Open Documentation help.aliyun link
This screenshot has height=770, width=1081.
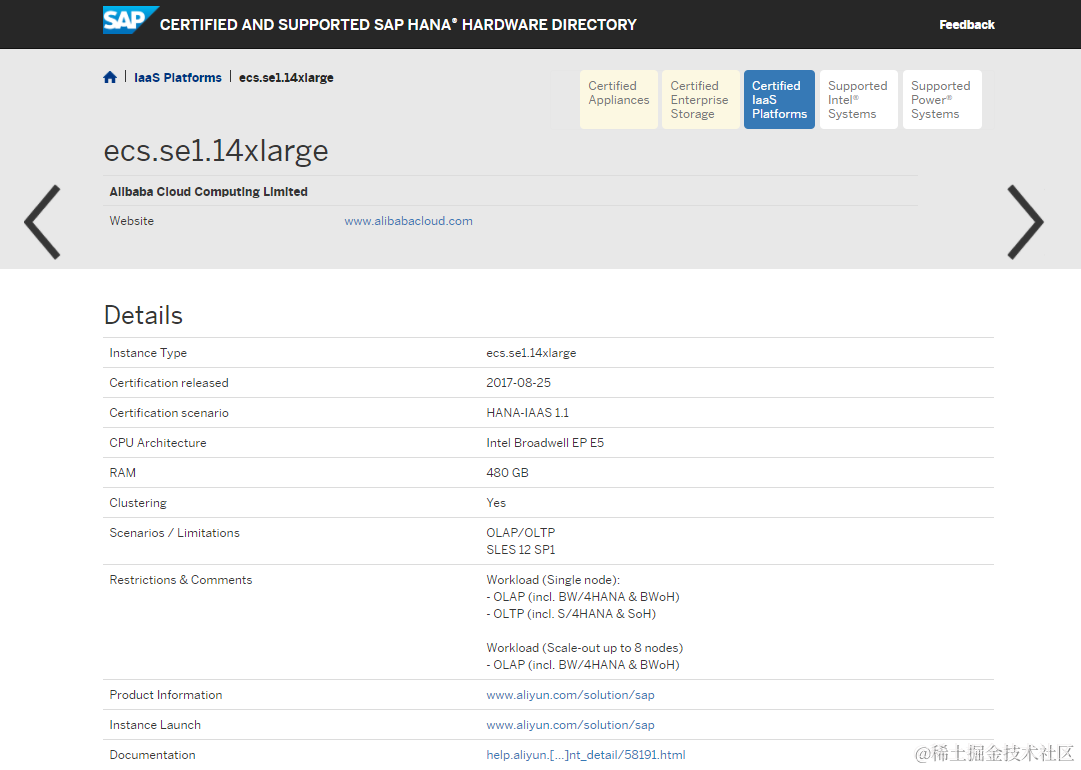coord(585,755)
